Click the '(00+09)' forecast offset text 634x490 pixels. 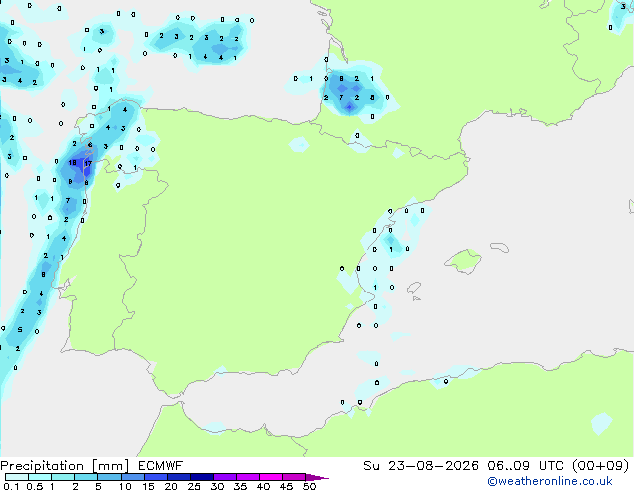(x=600, y=466)
